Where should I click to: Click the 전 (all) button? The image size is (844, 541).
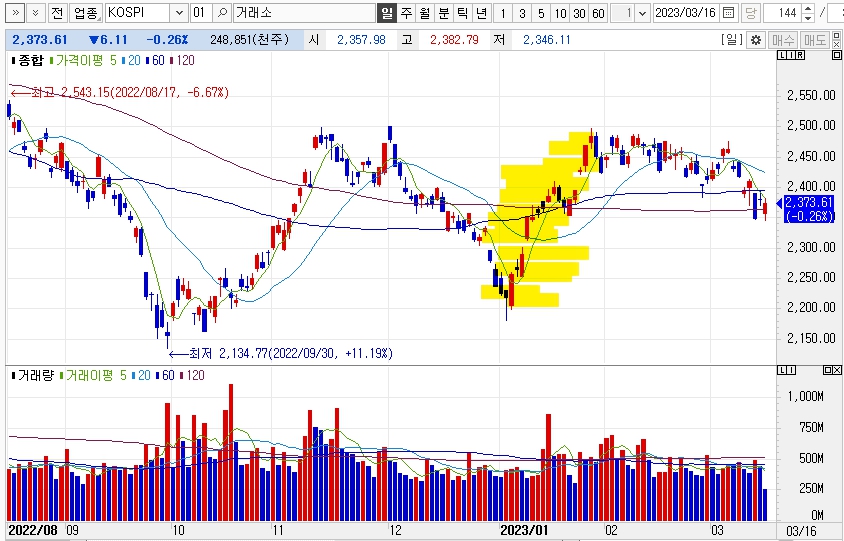pos(58,13)
